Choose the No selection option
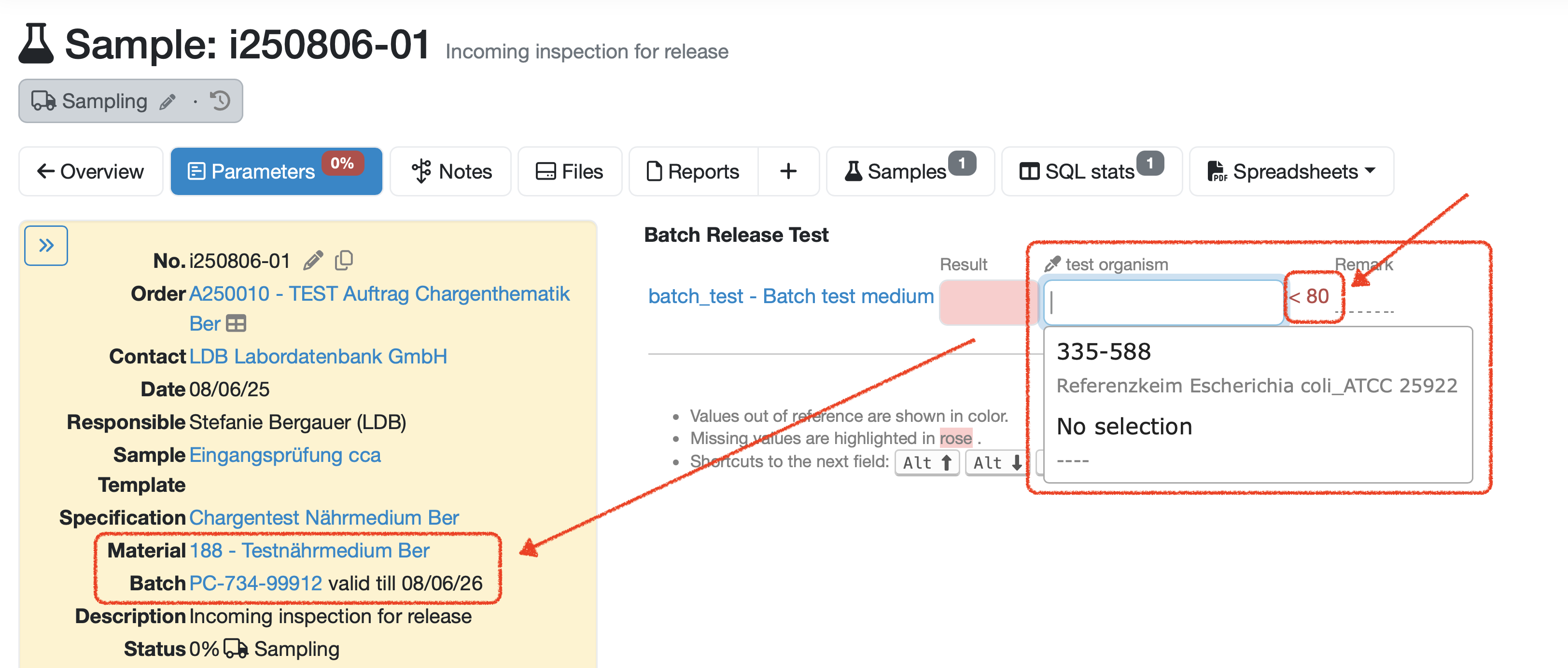This screenshot has height=668, width=1568. 1124,427
